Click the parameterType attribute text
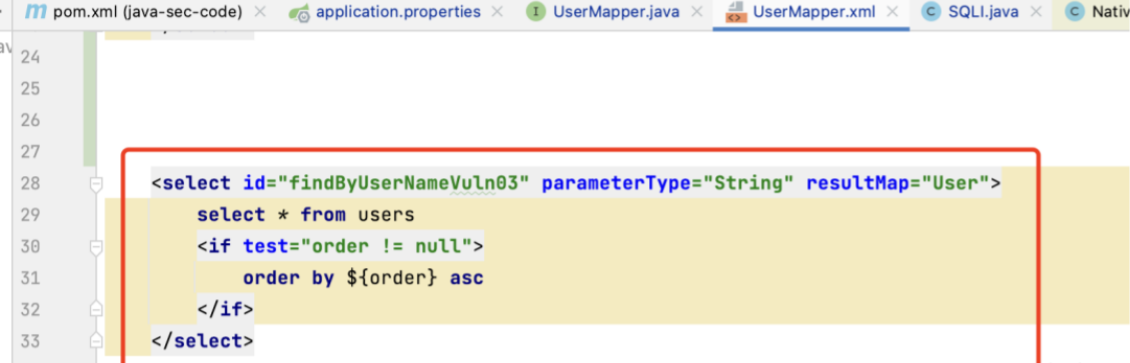Image resolution: width=1130 pixels, height=363 pixels. [615, 184]
